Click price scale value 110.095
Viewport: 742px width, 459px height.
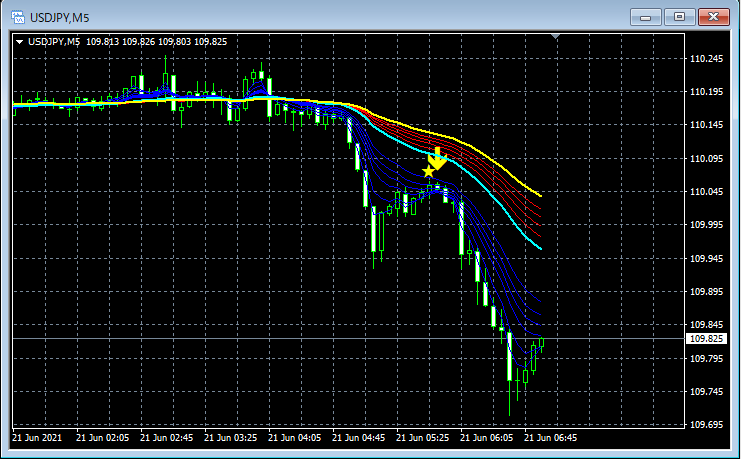707,159
